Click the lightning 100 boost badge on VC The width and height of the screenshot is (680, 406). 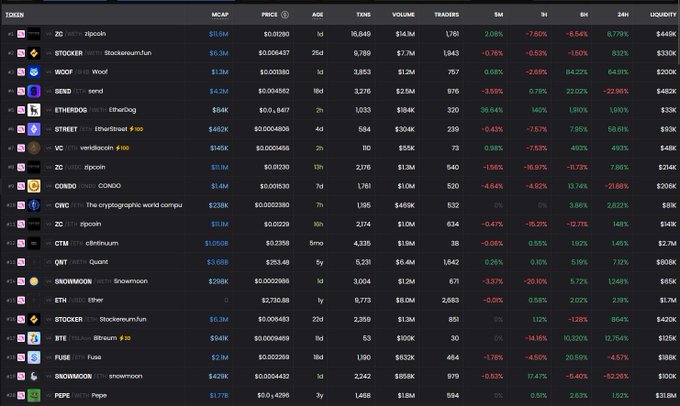point(122,148)
